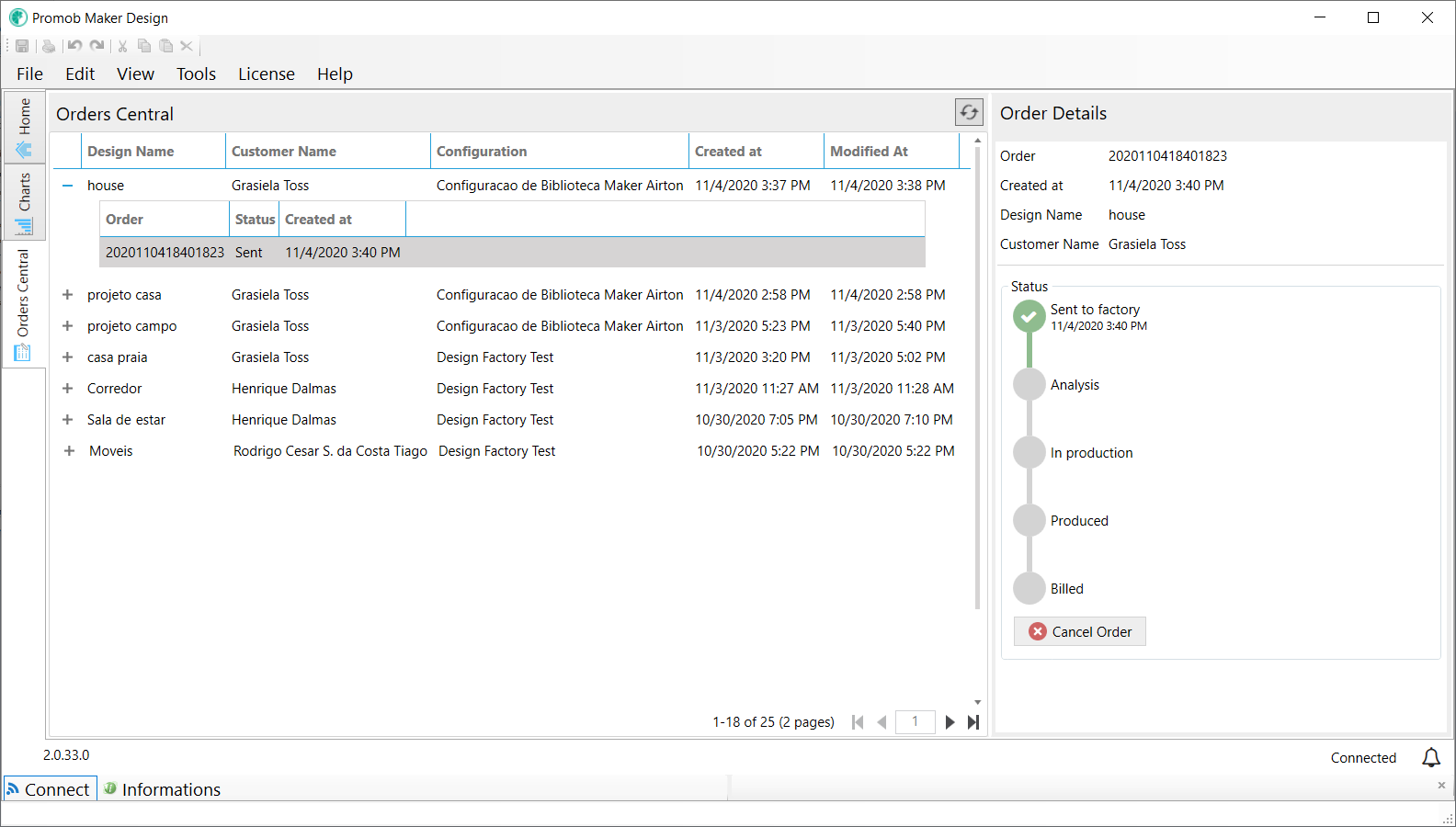Open the Edit menu
Screen dimensions: 1456x827
pyautogui.click(x=80, y=74)
